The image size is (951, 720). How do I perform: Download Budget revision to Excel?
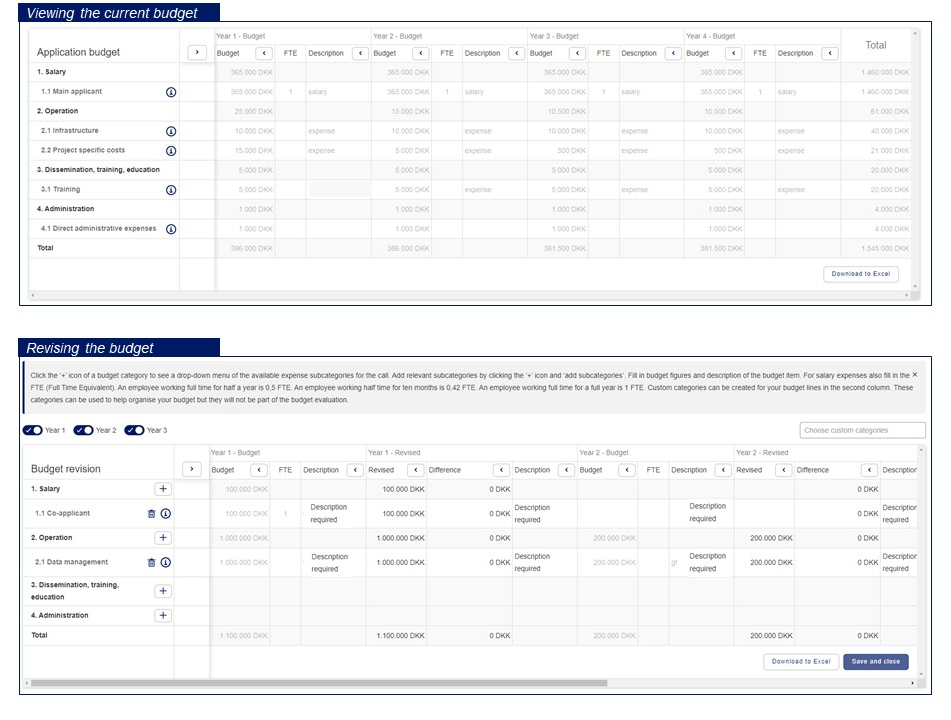[x=801, y=662]
